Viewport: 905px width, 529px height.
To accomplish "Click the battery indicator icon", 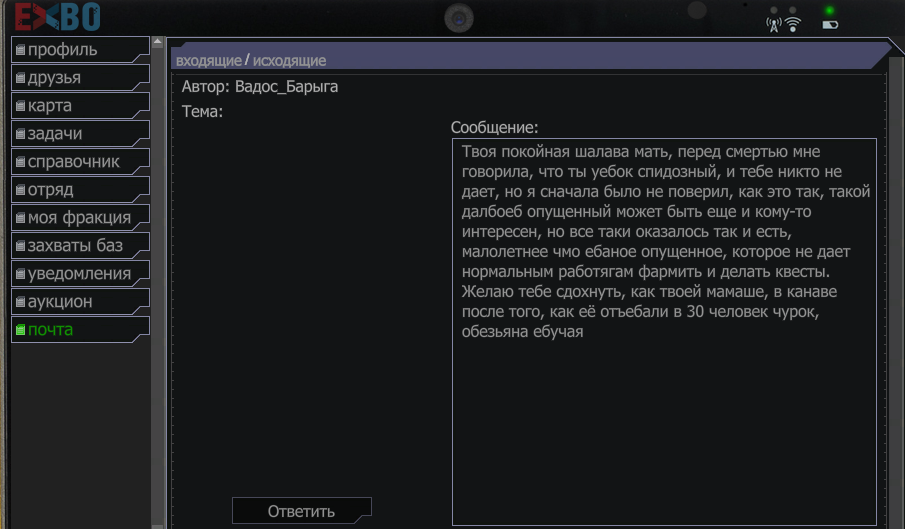I will 830,25.
